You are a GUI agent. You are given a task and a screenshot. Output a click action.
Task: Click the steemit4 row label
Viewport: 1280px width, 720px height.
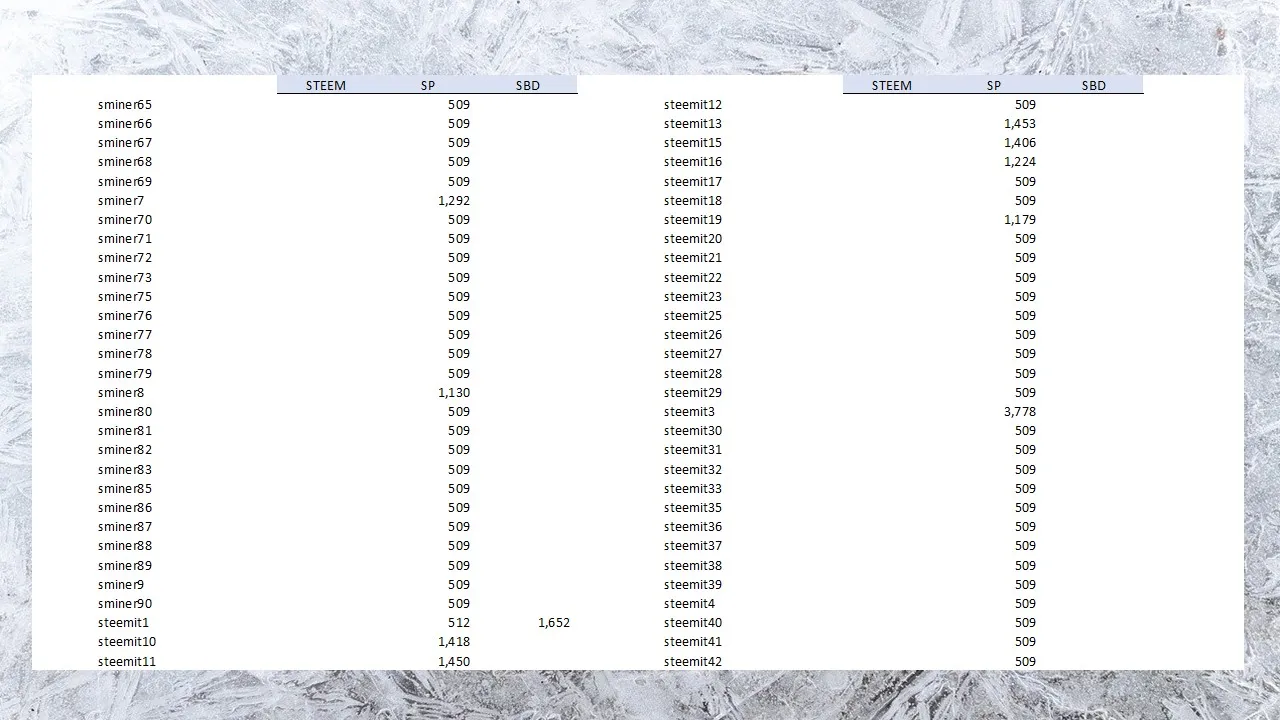(x=689, y=603)
